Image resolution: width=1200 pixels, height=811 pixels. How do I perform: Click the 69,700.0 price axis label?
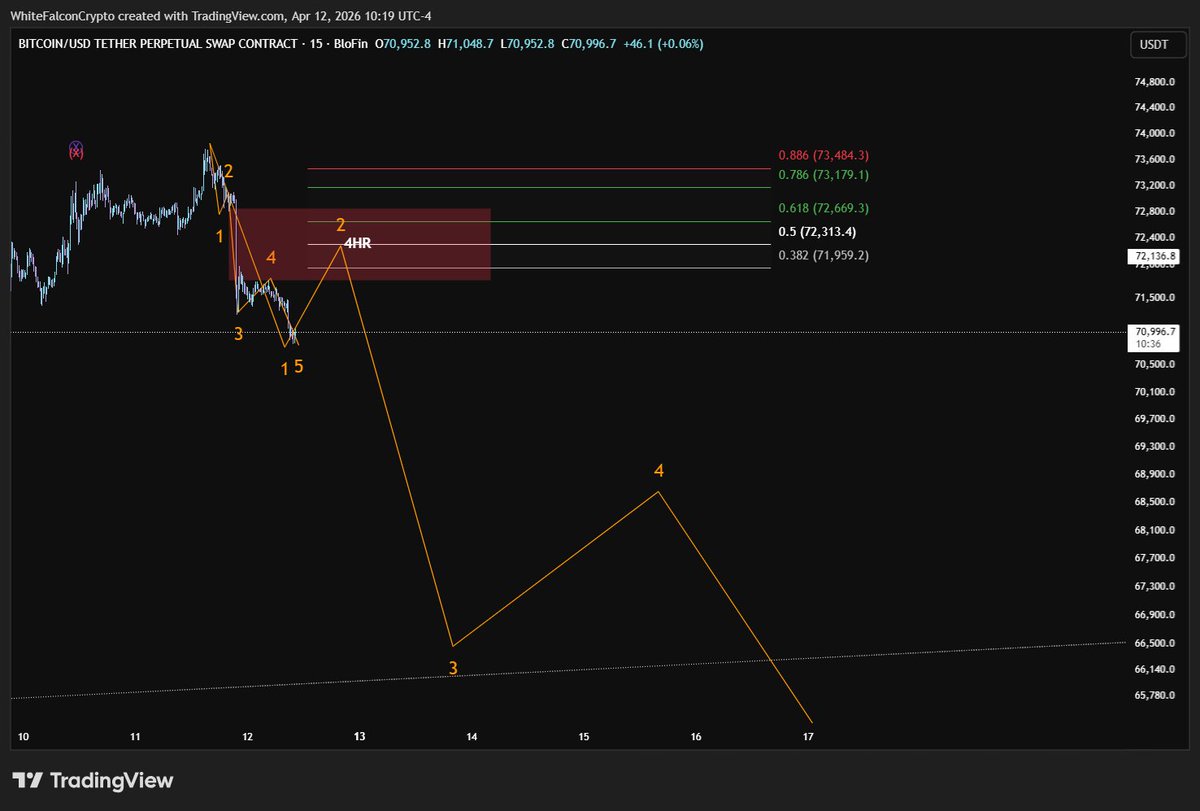pos(1154,419)
